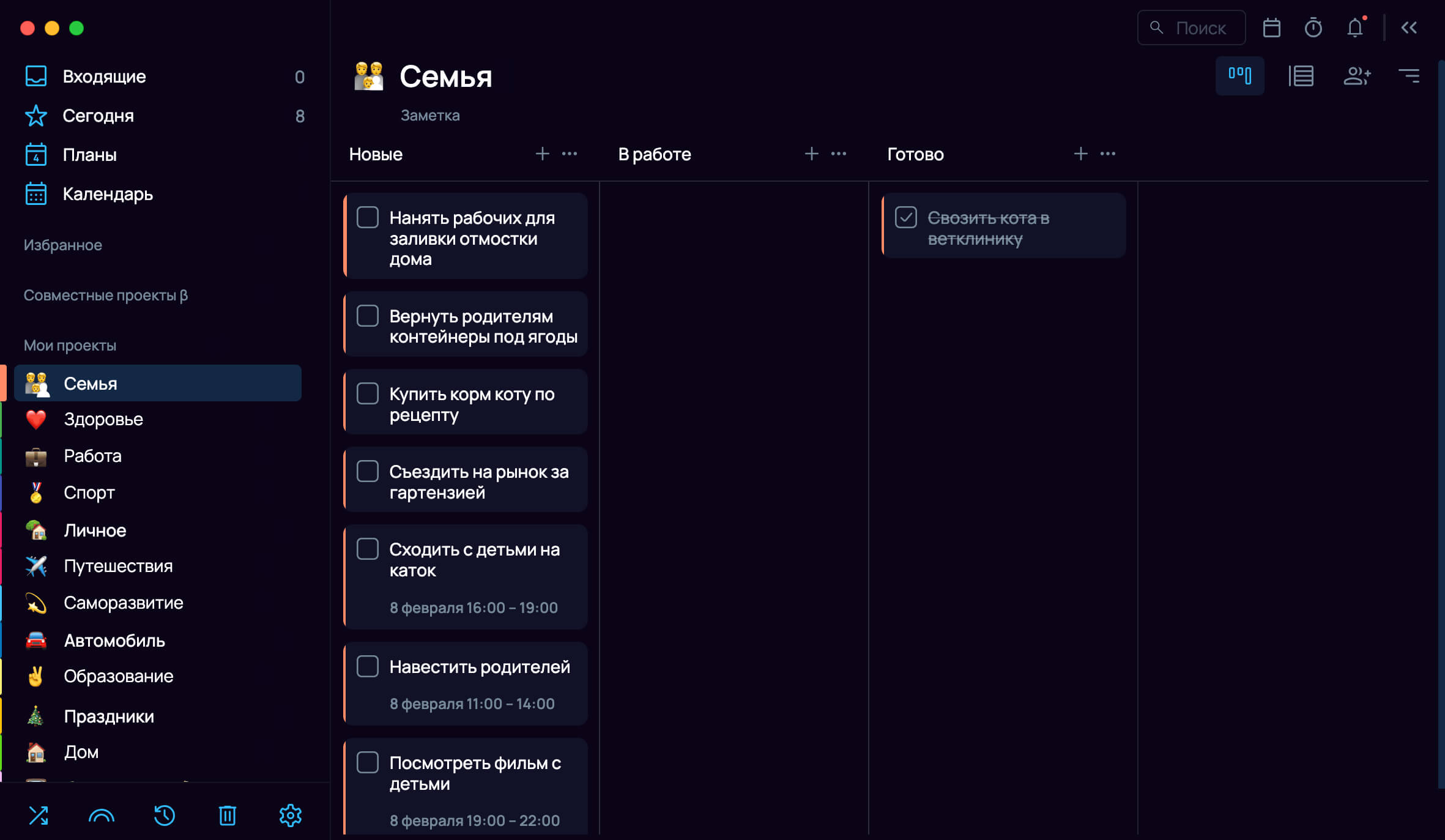Open the timer icon in the top bar

click(x=1313, y=28)
